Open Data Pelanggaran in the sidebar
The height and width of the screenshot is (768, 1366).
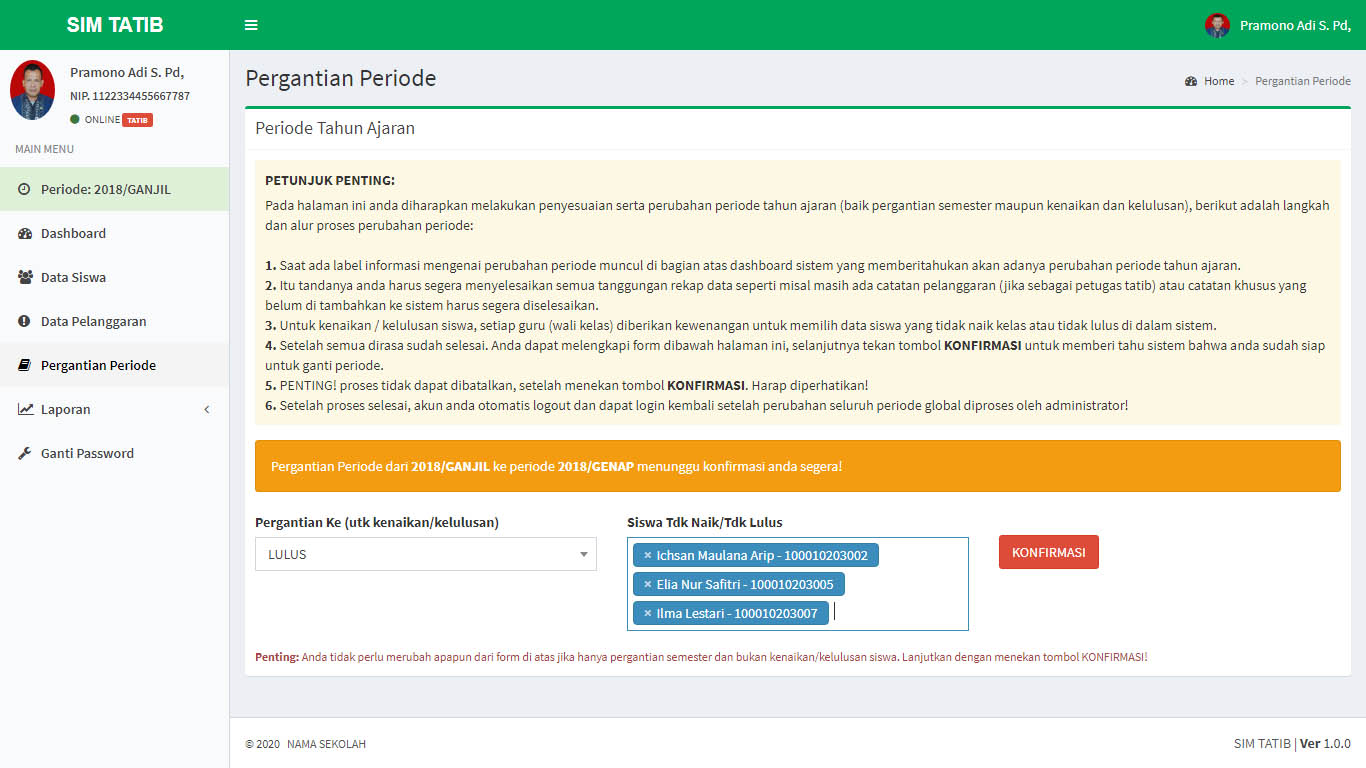114,321
